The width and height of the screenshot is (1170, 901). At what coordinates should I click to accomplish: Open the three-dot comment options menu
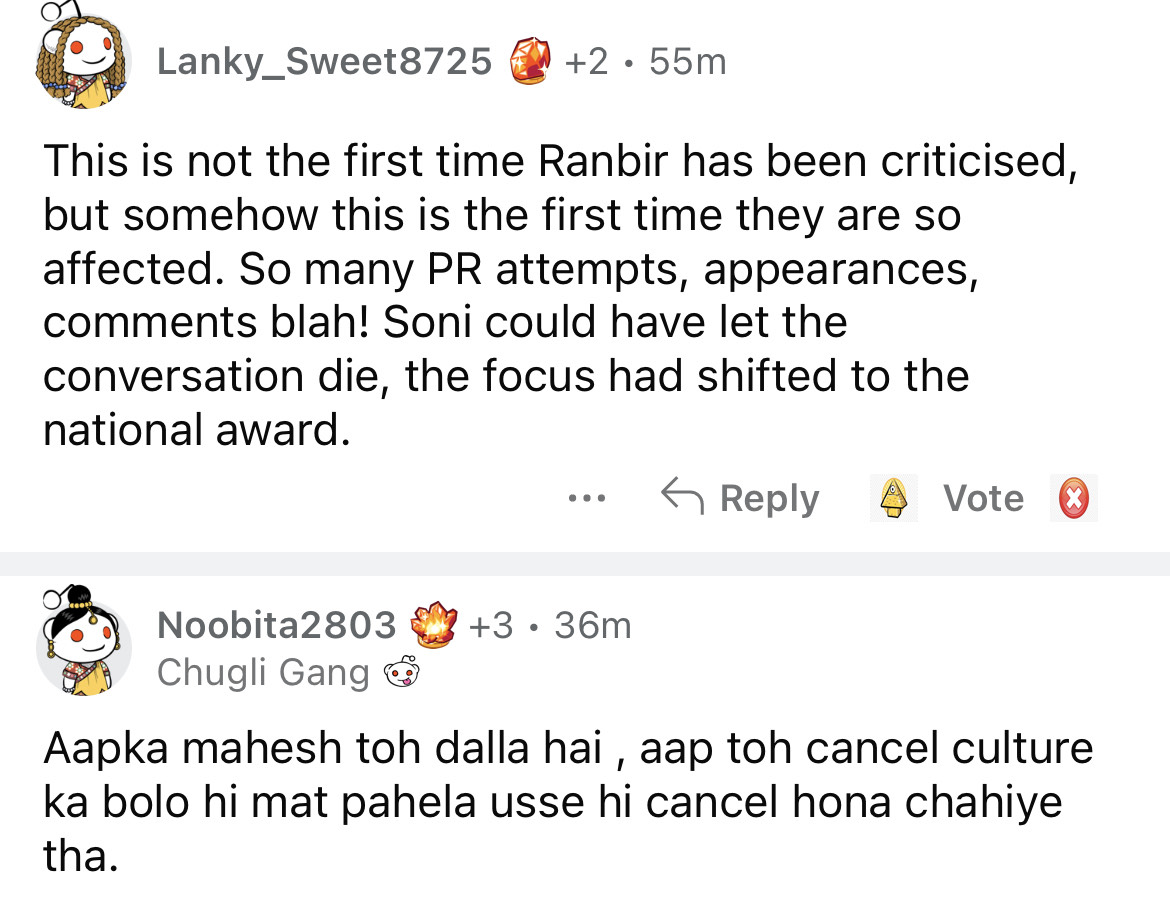[x=586, y=497]
